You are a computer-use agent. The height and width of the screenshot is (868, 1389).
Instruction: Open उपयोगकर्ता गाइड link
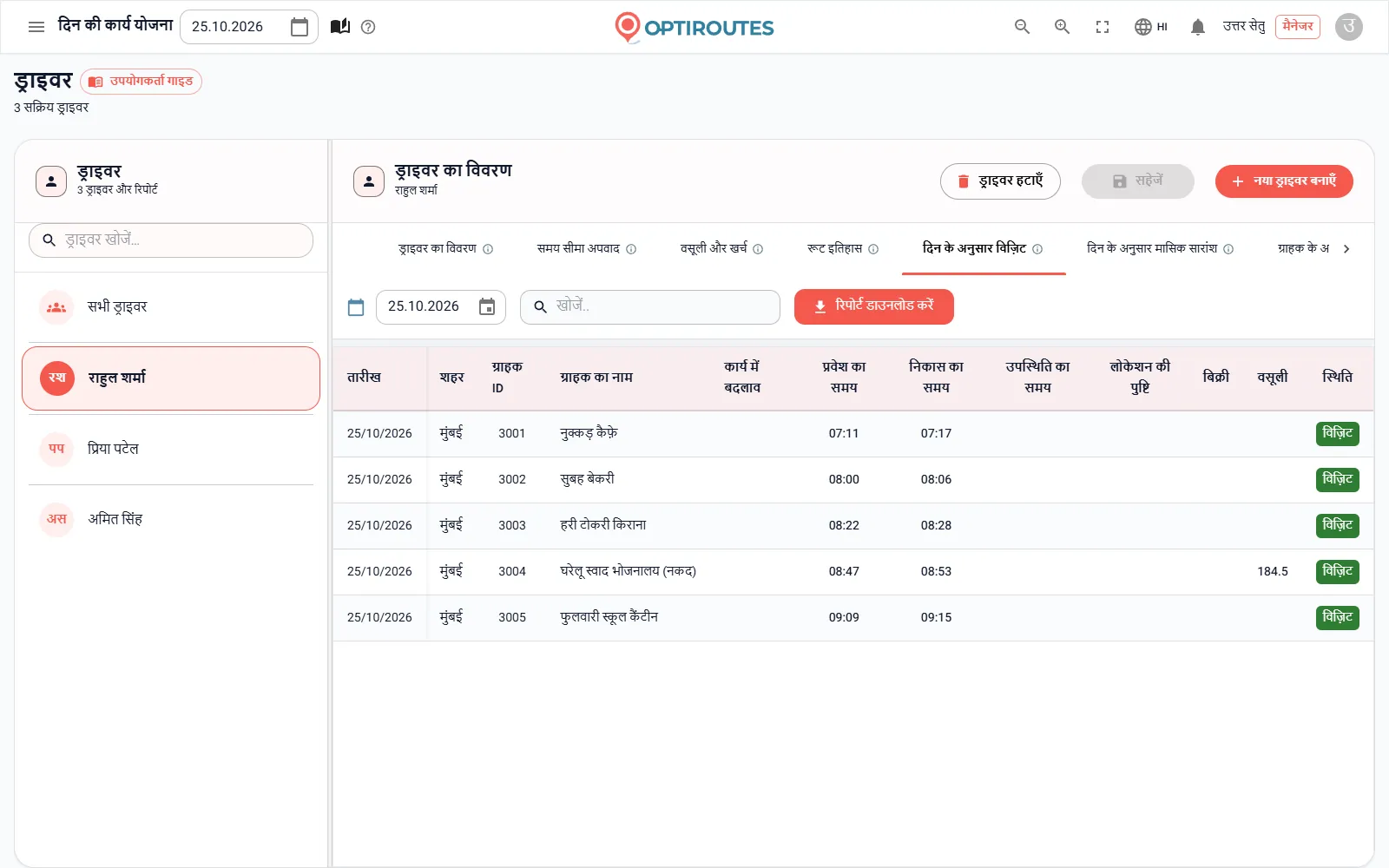tap(142, 82)
